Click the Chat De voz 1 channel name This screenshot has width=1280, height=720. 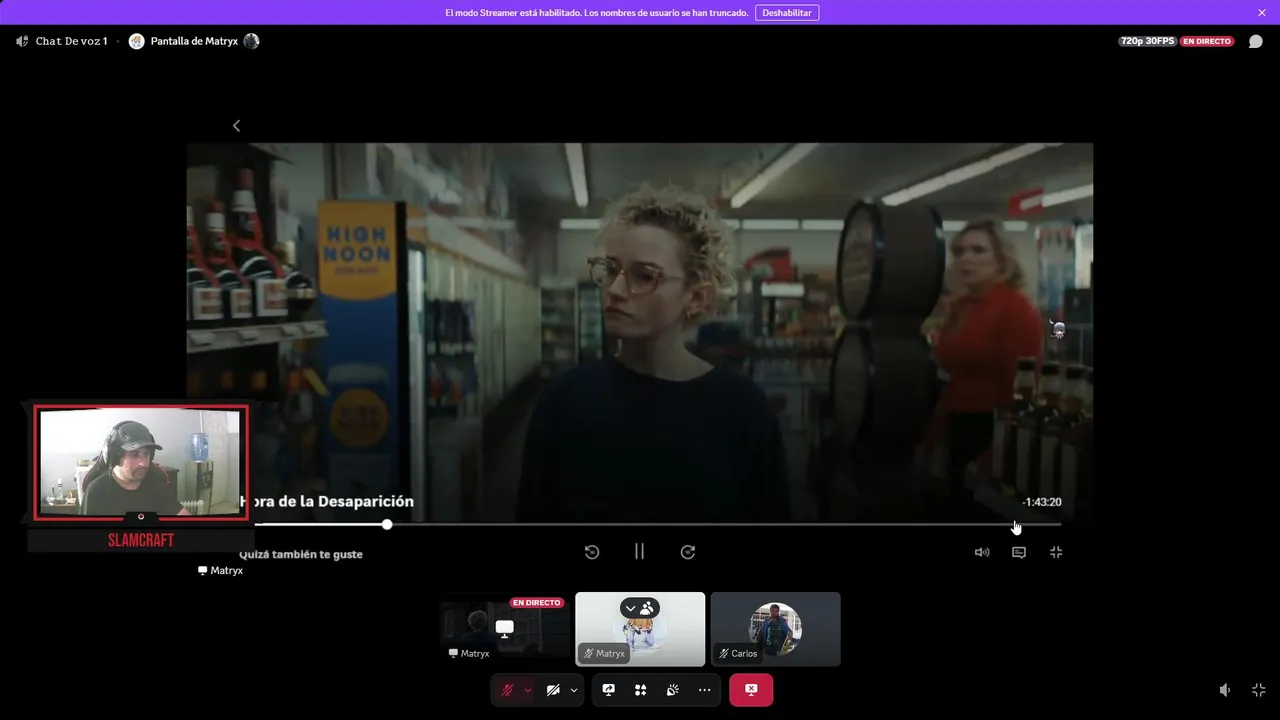tap(71, 41)
